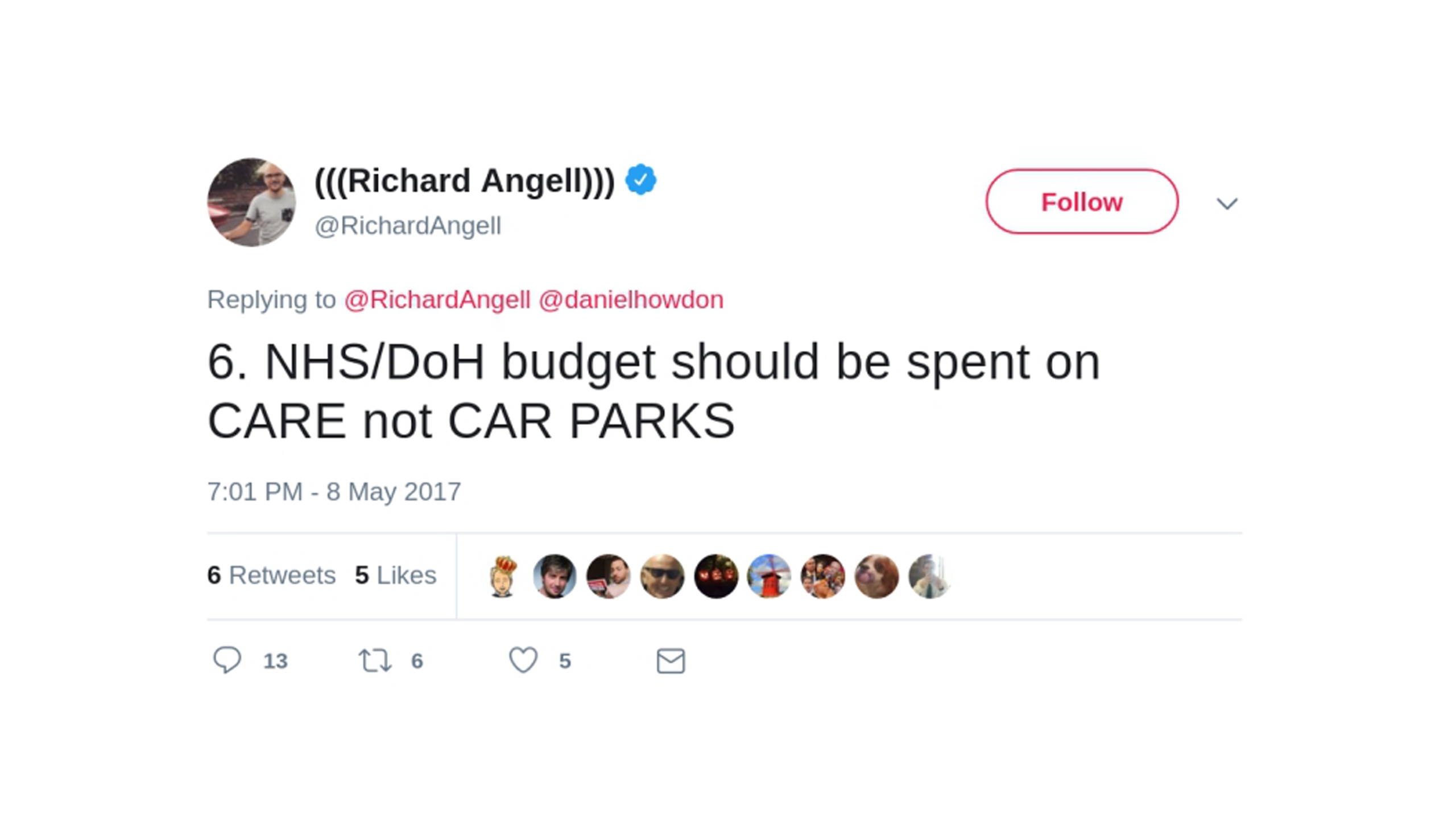
Task: Open the @RichardAngell handle under the name
Action: point(408,226)
